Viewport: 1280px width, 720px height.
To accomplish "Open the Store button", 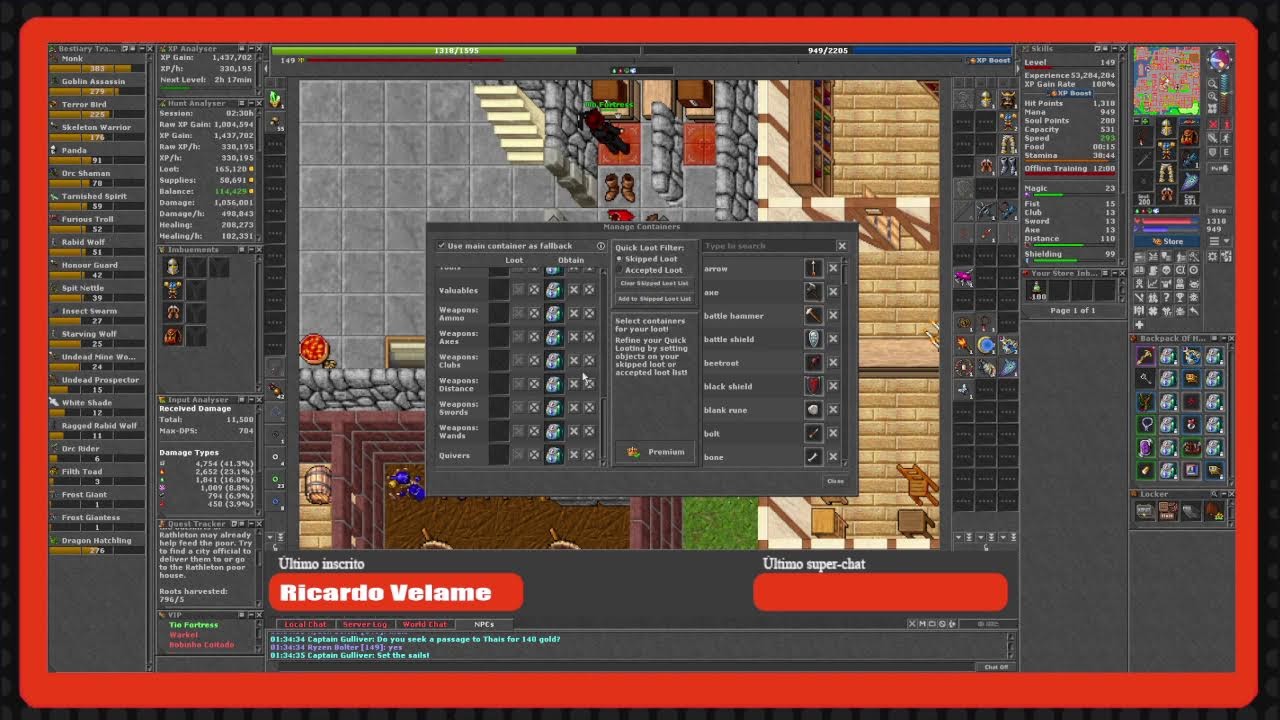I will coord(1167,241).
